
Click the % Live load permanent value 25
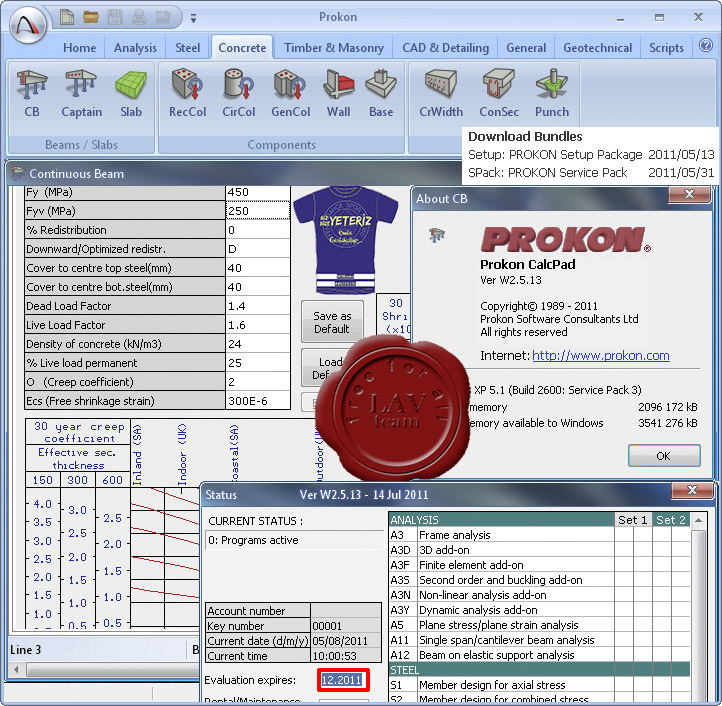click(x=258, y=362)
